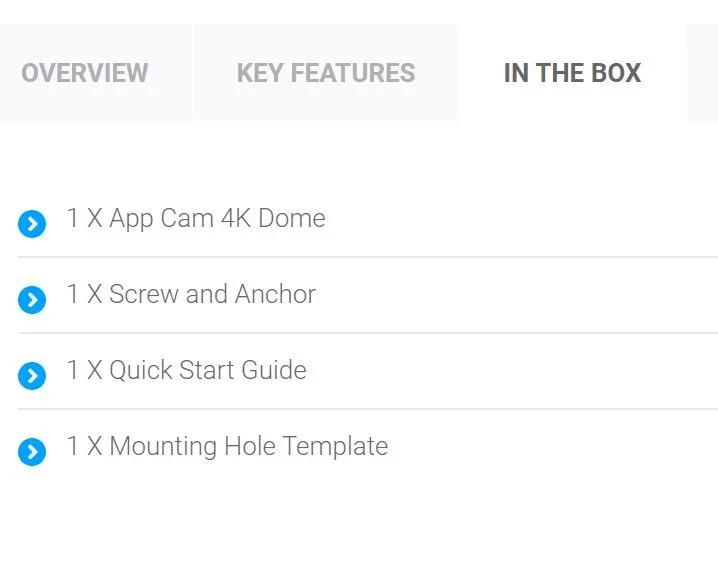Select the '1 X Mounting Hole Template' item
The width and height of the screenshot is (718, 573).
pos(227,446)
